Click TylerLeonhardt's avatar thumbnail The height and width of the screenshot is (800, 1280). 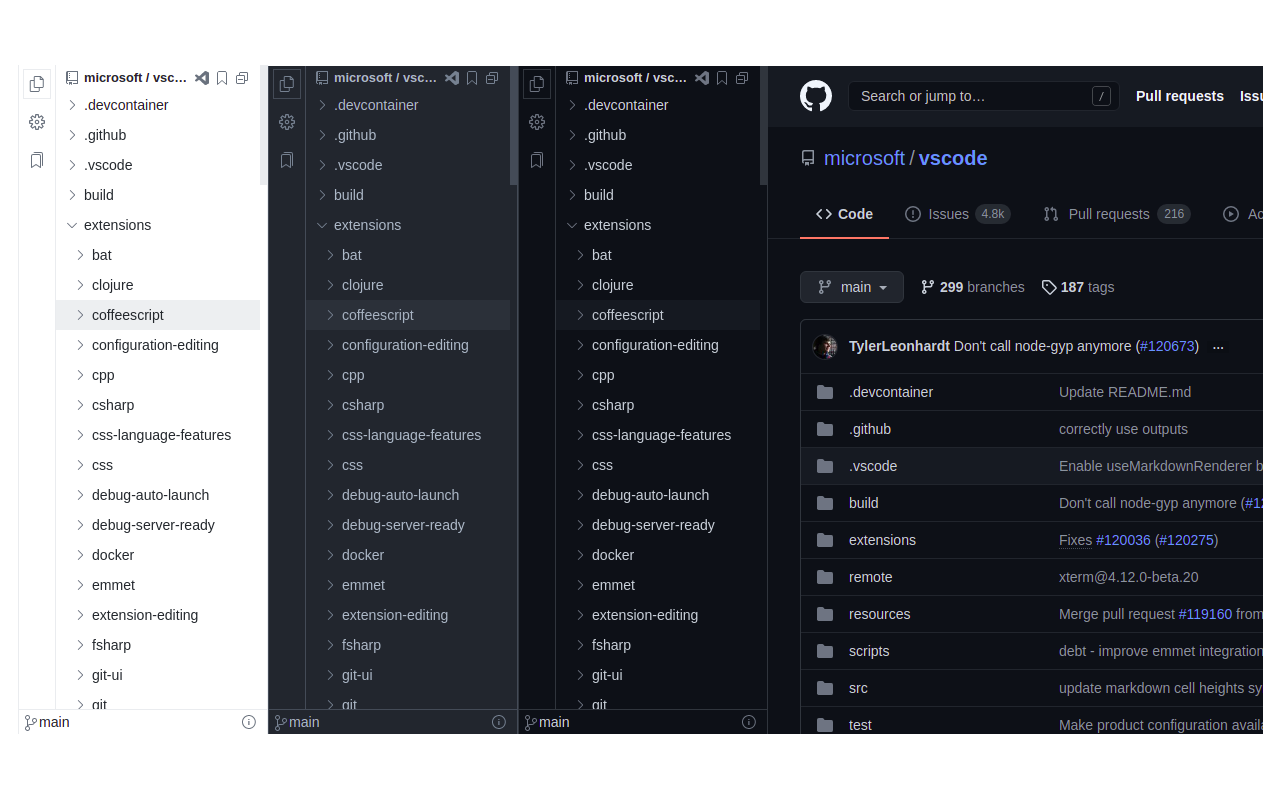click(x=825, y=347)
